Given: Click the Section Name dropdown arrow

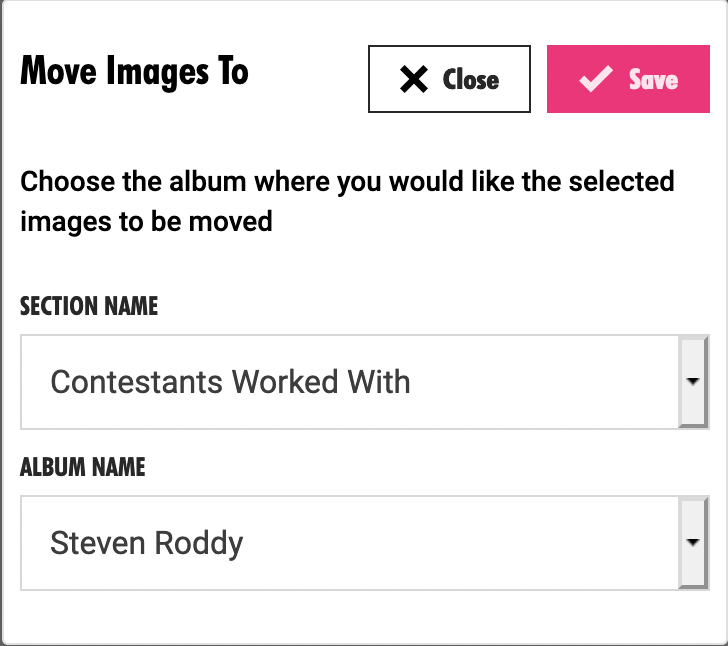Looking at the screenshot, I should click(693, 382).
